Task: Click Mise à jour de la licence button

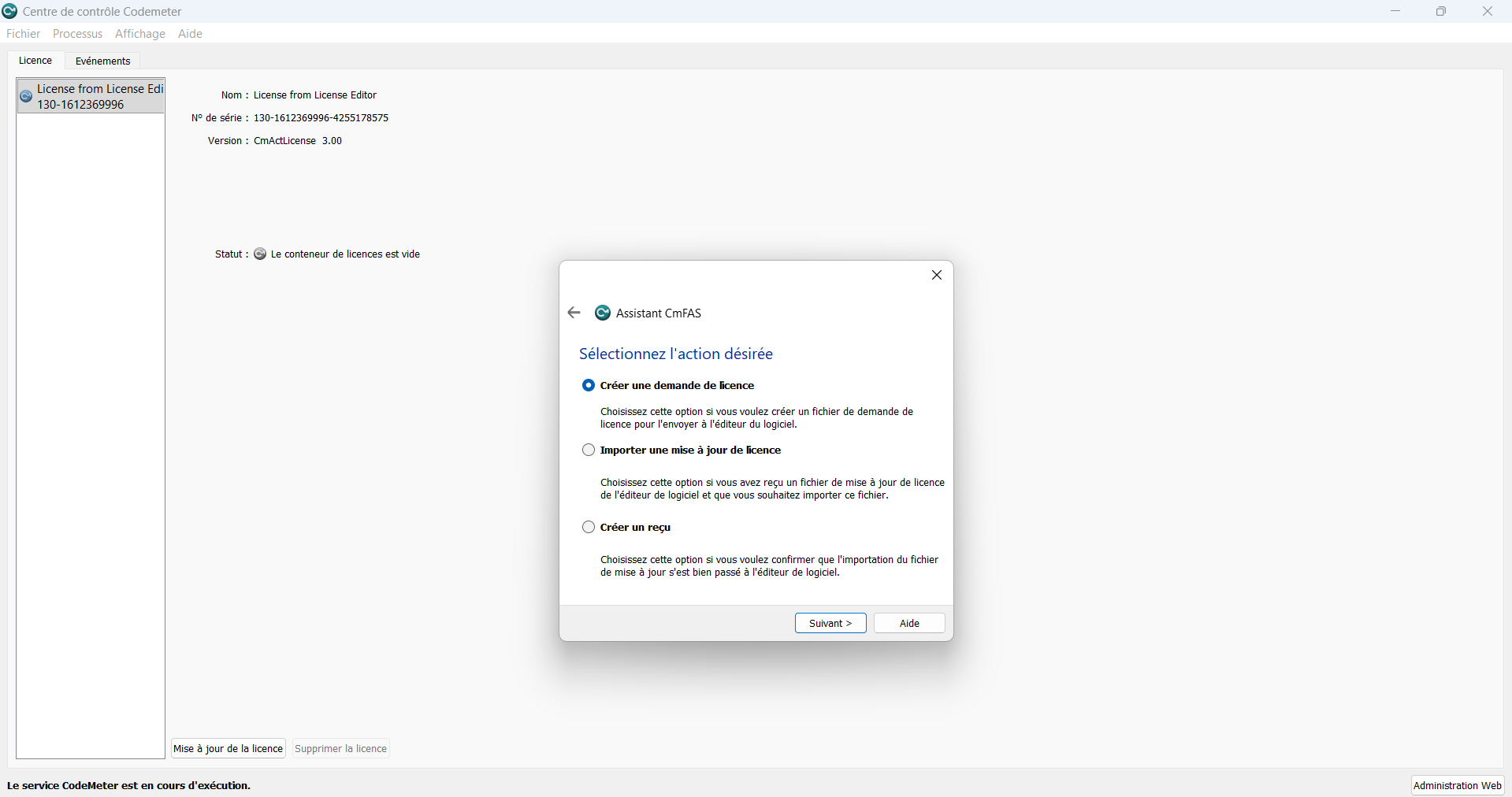Action: (x=228, y=748)
